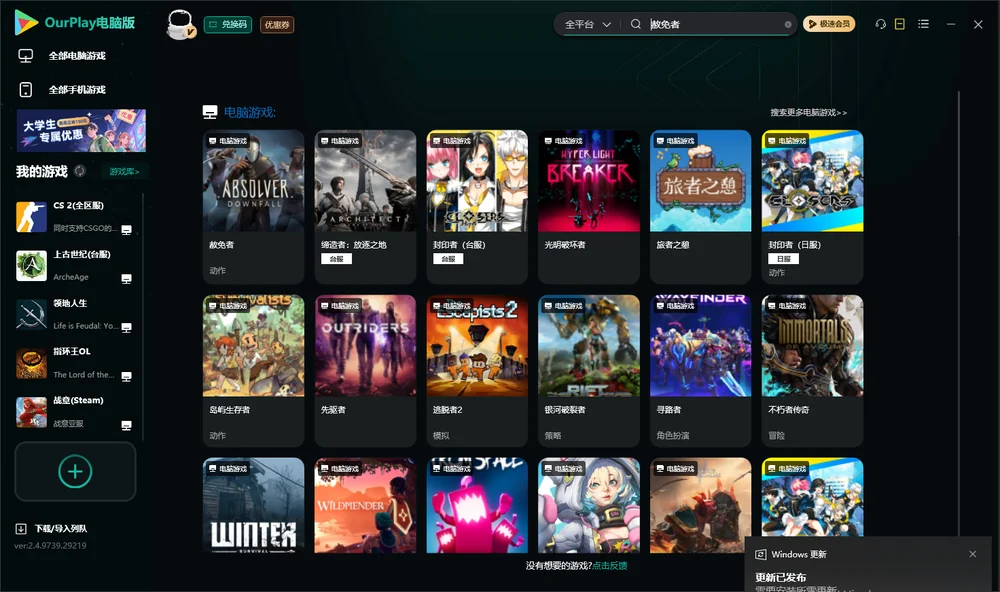Screen dimensions: 1000x592
Task: Click the 上古世纪(台服) ArcheAge icon
Action: click(x=31, y=266)
